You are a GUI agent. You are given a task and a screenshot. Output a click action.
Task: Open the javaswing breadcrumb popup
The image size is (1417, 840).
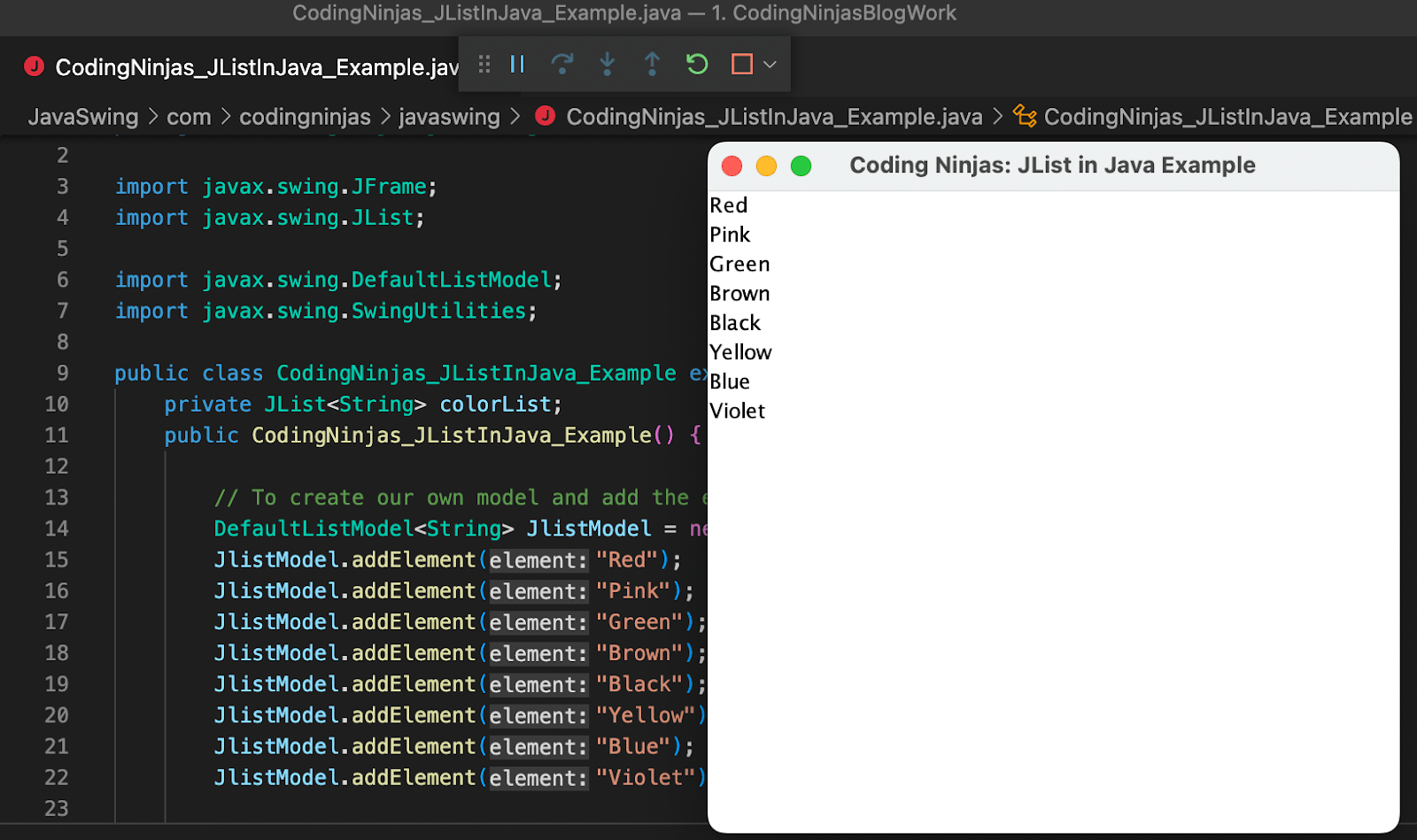tap(449, 116)
